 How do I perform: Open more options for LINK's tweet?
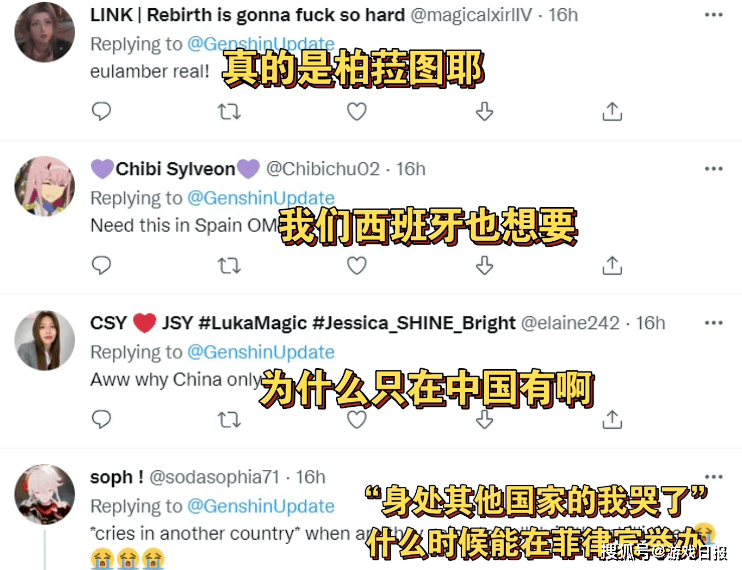714,15
